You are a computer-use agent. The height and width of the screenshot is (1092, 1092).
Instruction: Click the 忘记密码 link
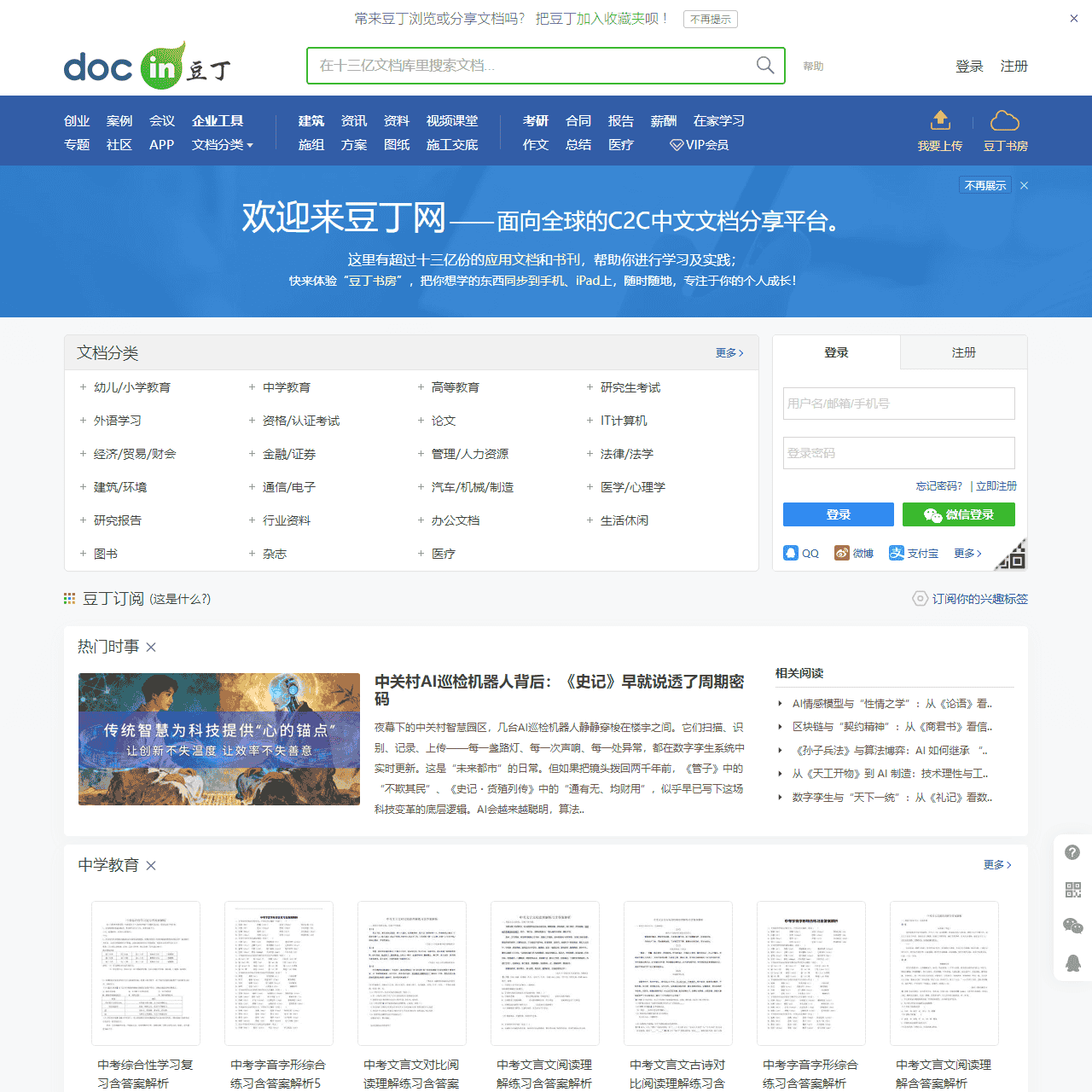tap(937, 485)
